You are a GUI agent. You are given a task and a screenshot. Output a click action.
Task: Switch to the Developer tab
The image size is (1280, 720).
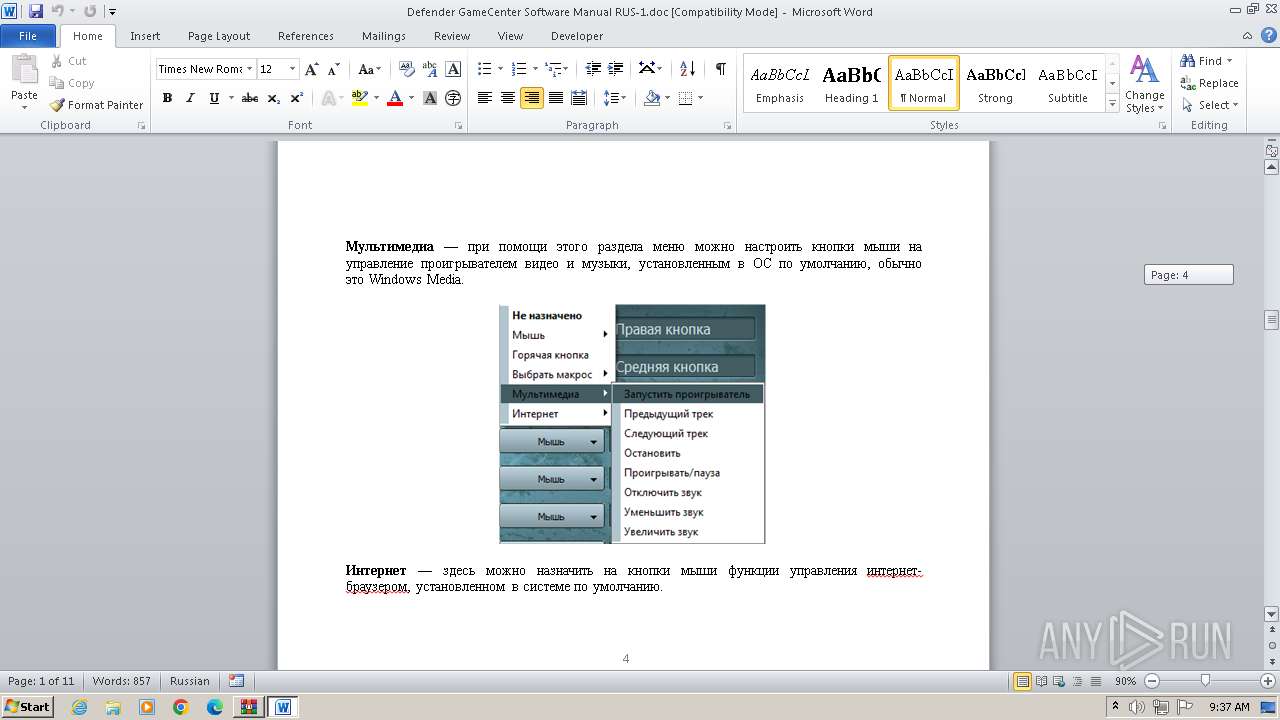pyautogui.click(x=577, y=36)
